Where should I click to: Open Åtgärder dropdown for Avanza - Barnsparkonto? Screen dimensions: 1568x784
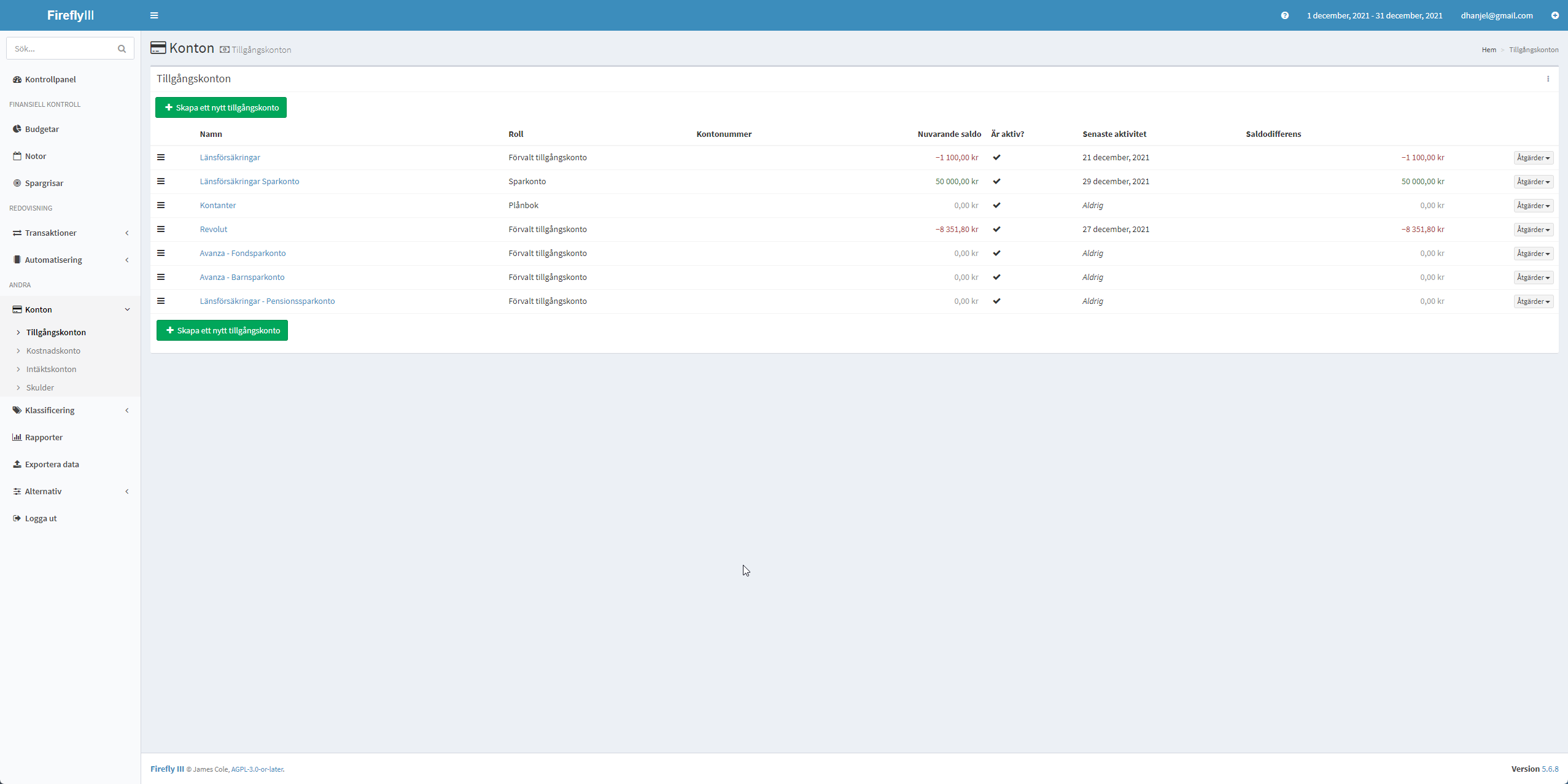[x=1533, y=278]
